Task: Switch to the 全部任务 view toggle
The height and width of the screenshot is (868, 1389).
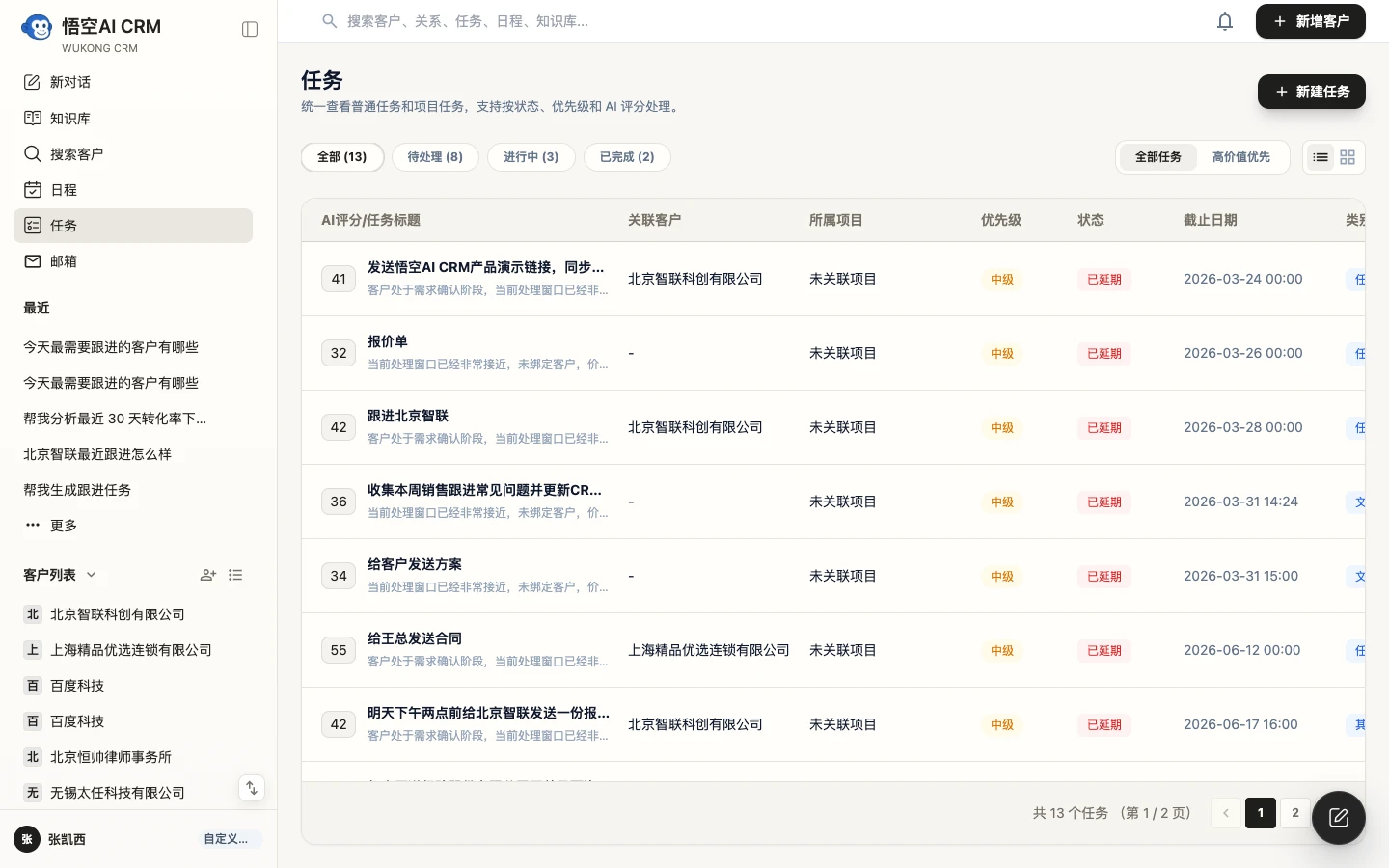Action: click(1157, 156)
